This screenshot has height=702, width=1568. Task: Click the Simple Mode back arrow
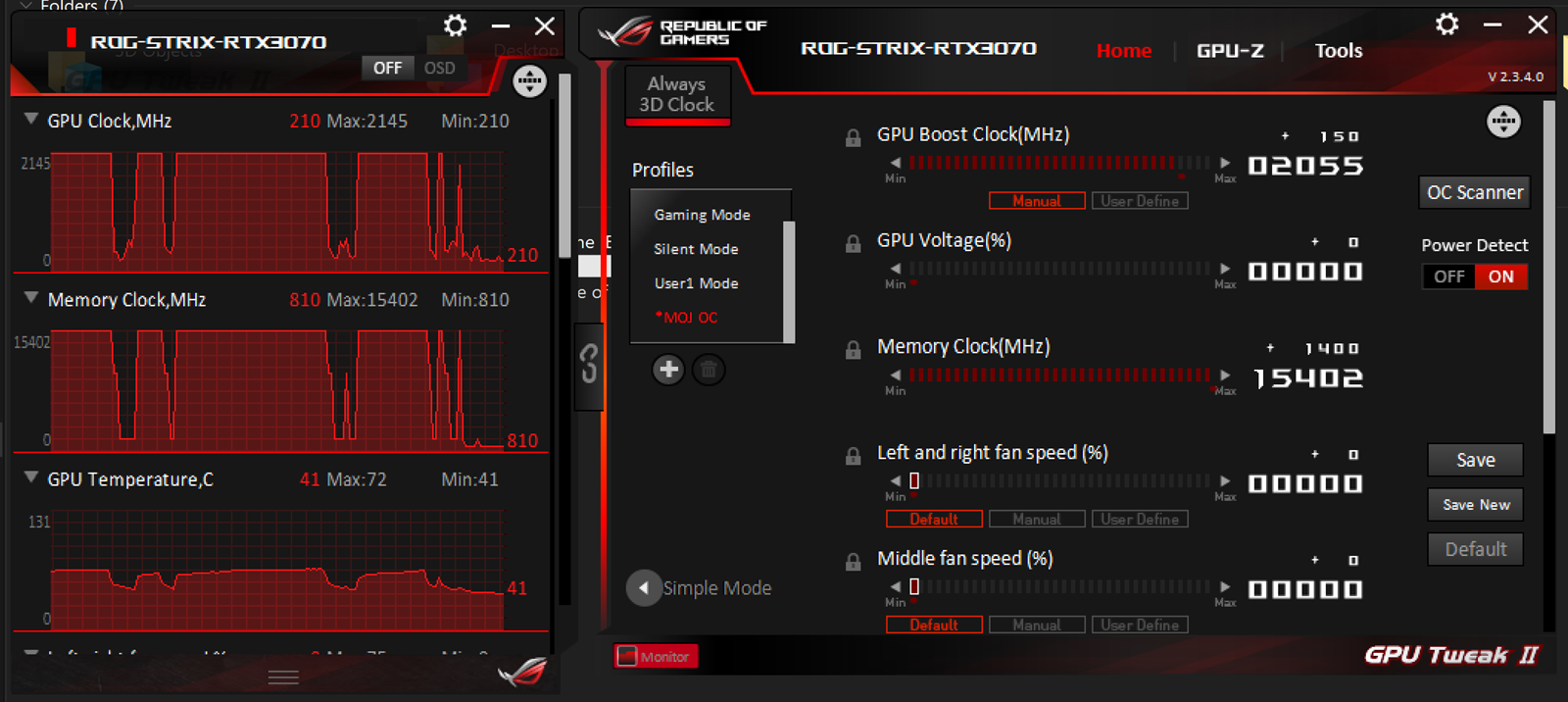click(x=643, y=588)
